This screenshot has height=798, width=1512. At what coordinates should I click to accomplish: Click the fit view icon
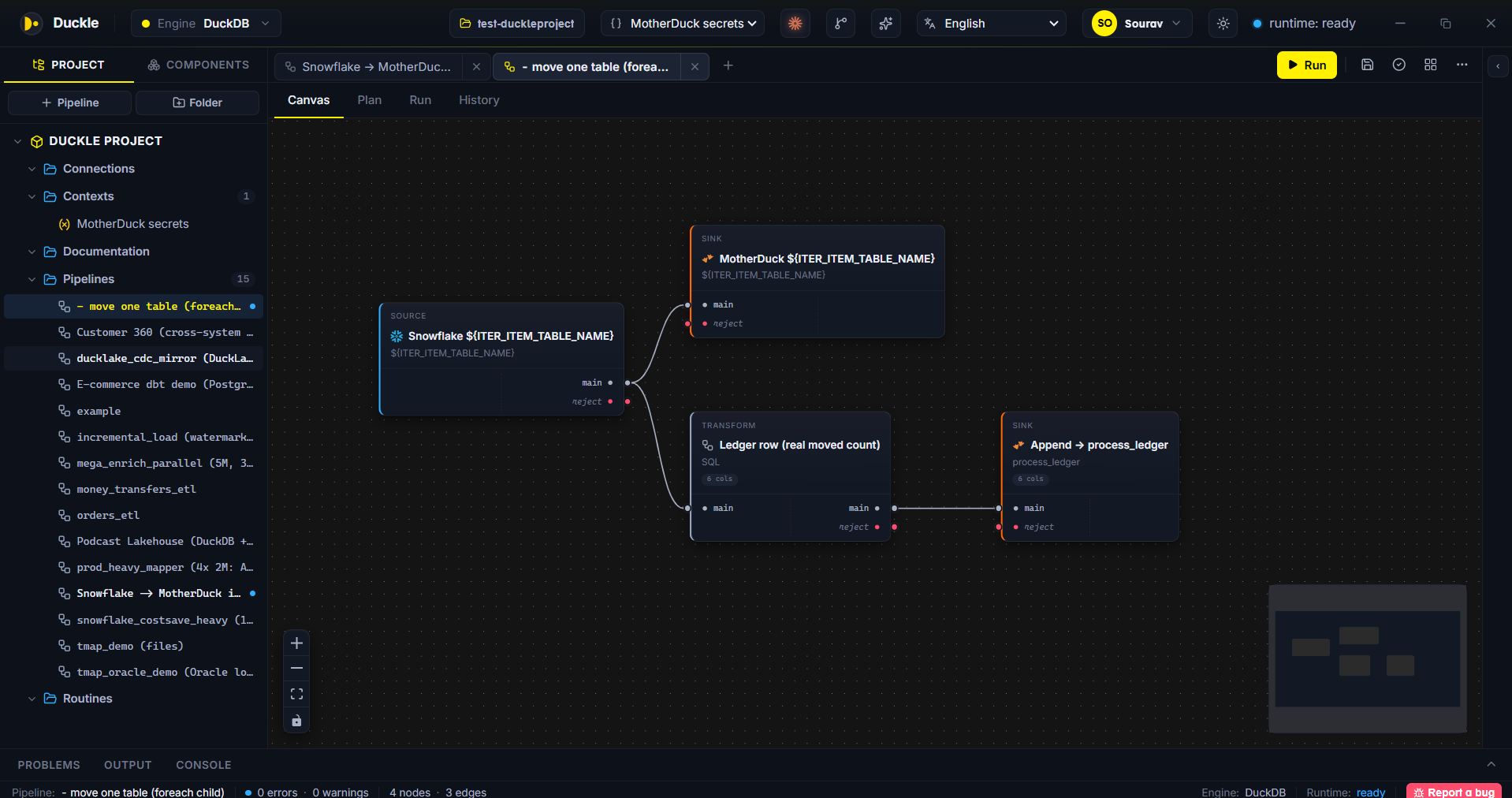(296, 695)
